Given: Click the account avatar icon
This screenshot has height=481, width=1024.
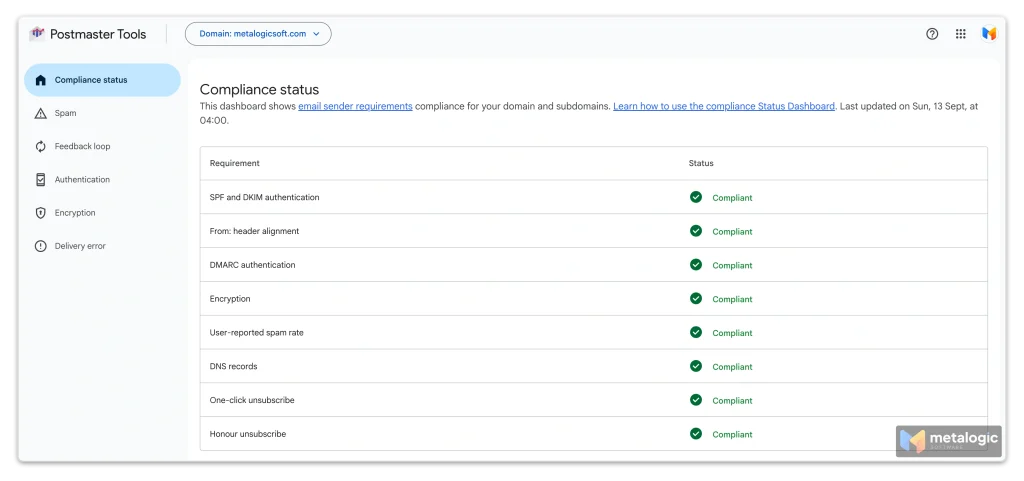Looking at the screenshot, I should pyautogui.click(x=989, y=34).
